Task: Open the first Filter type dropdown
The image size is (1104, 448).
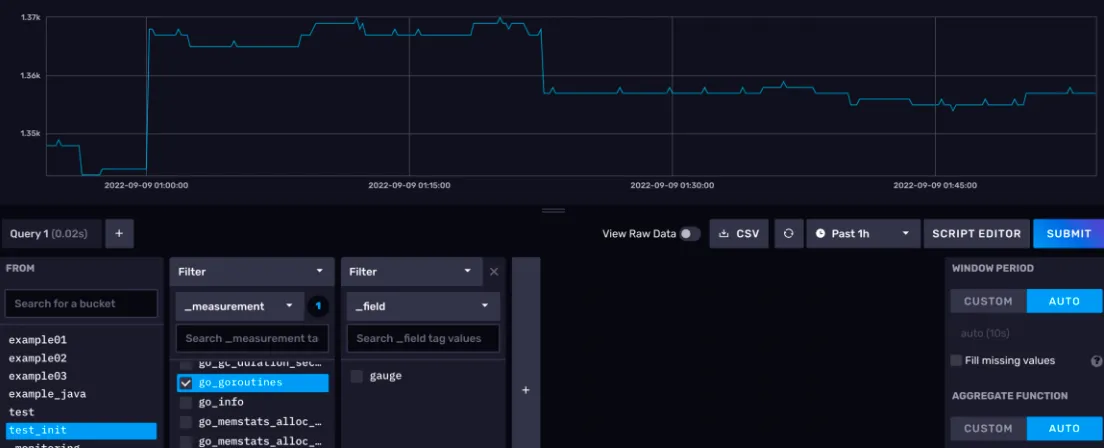Action: 251,271
